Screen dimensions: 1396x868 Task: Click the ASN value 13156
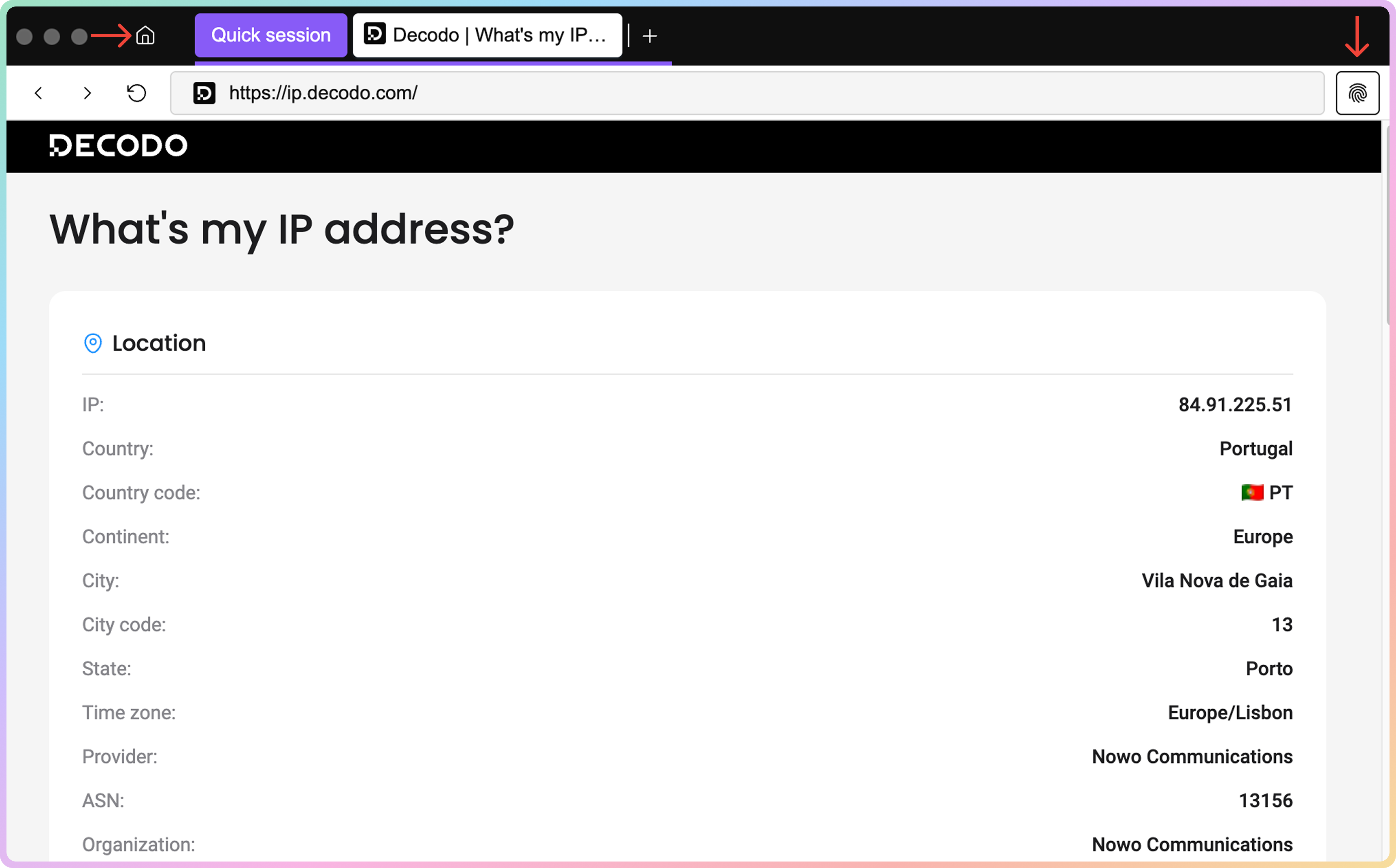coord(1266,801)
